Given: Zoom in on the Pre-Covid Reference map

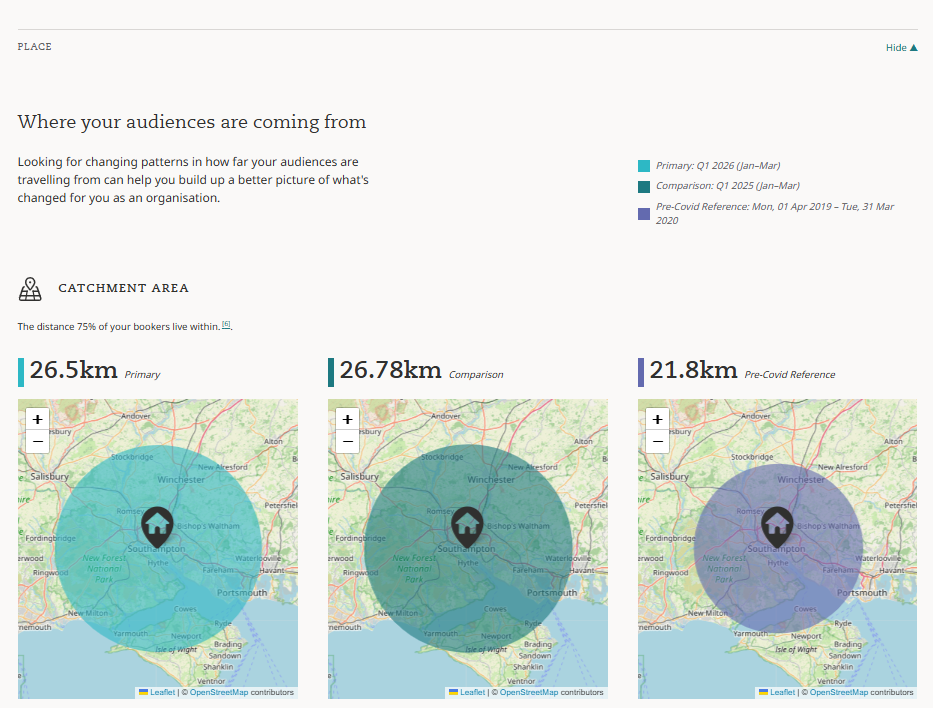Looking at the screenshot, I should tap(658, 419).
